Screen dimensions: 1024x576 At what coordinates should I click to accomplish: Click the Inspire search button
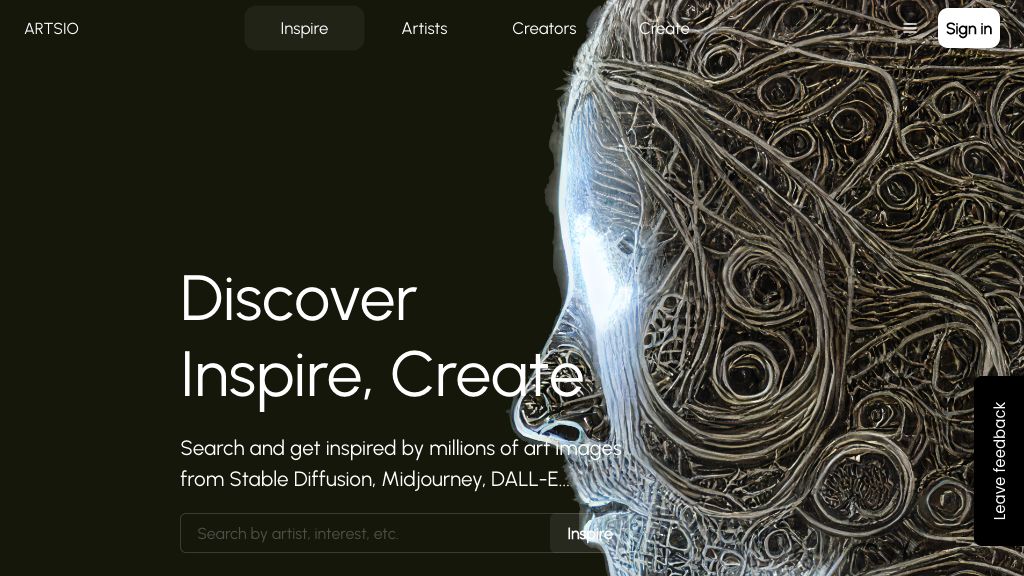point(590,533)
